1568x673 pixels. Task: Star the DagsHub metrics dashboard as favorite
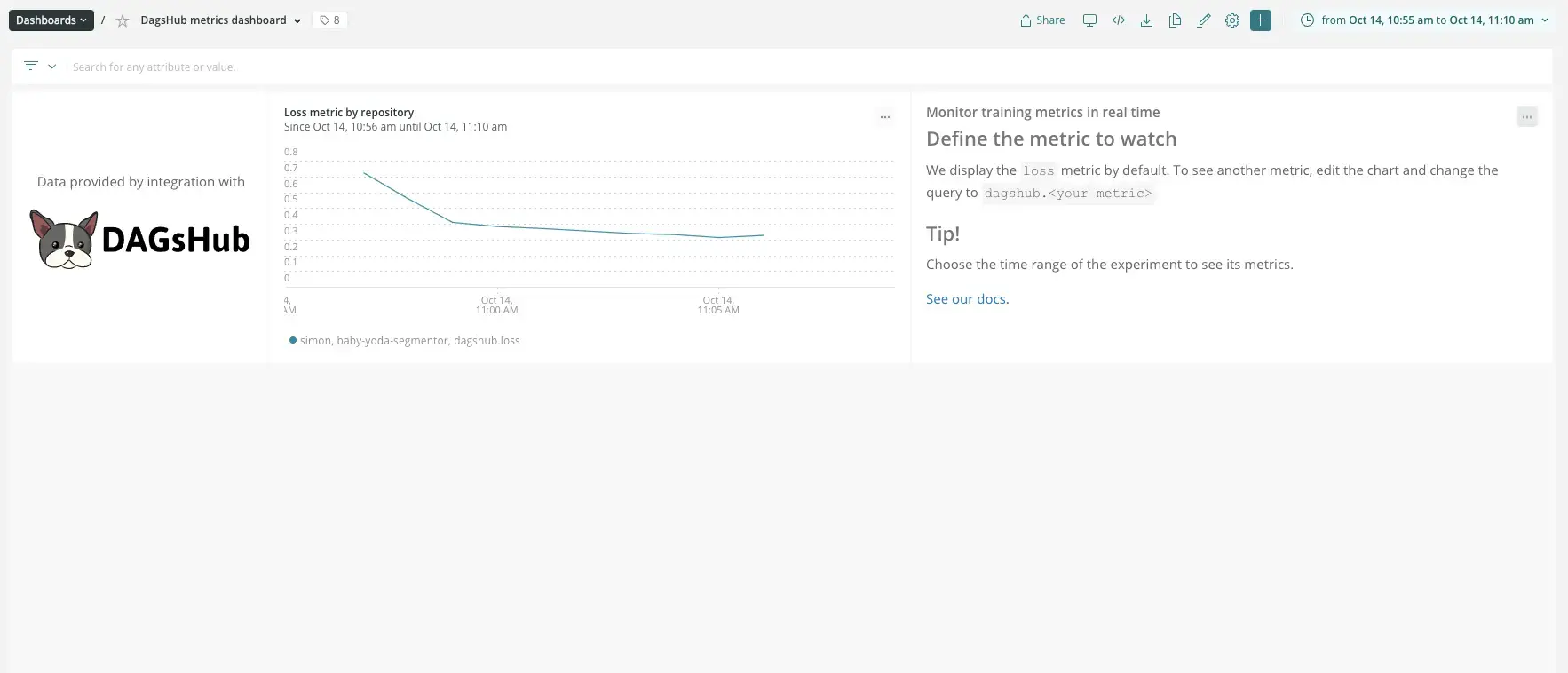click(x=123, y=20)
